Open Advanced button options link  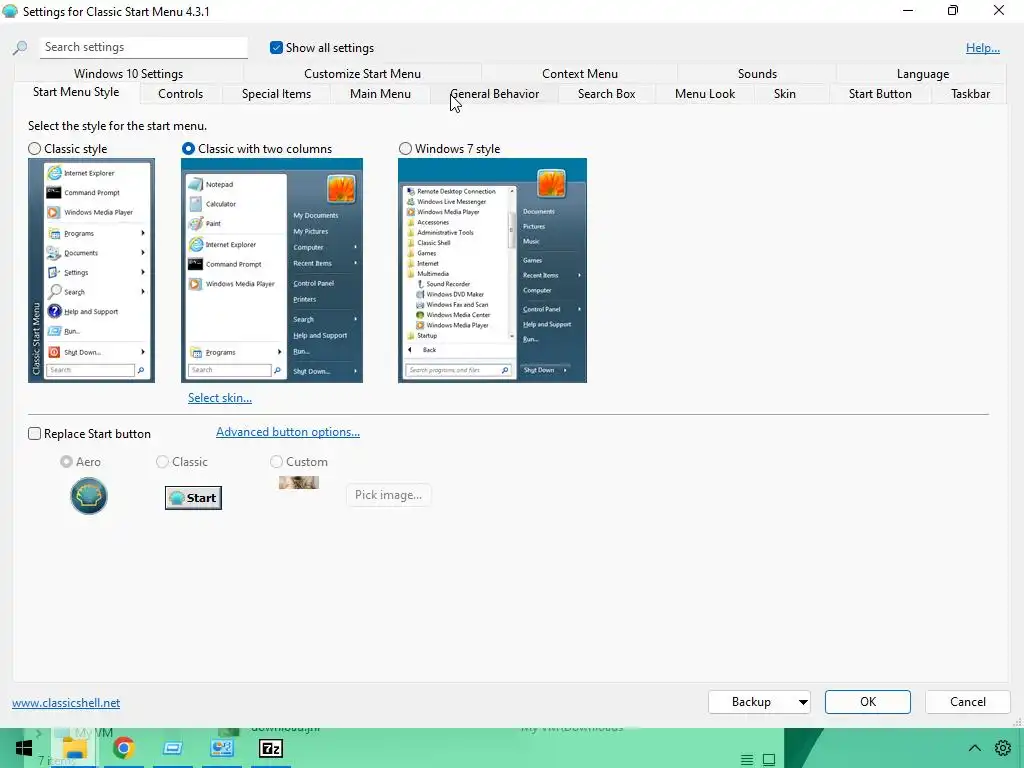(x=288, y=432)
